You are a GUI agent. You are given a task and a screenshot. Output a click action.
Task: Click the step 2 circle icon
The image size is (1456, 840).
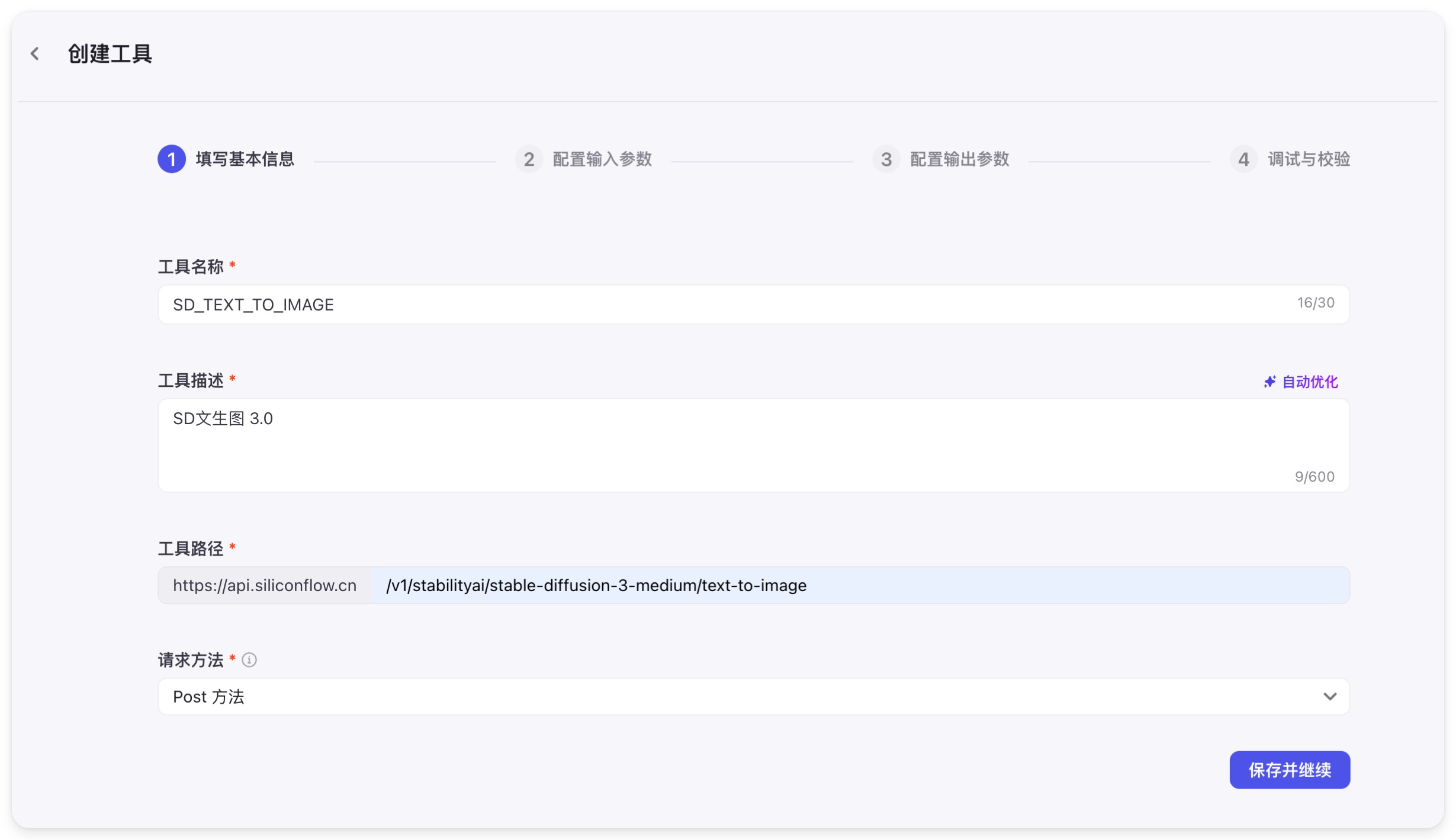click(x=529, y=159)
